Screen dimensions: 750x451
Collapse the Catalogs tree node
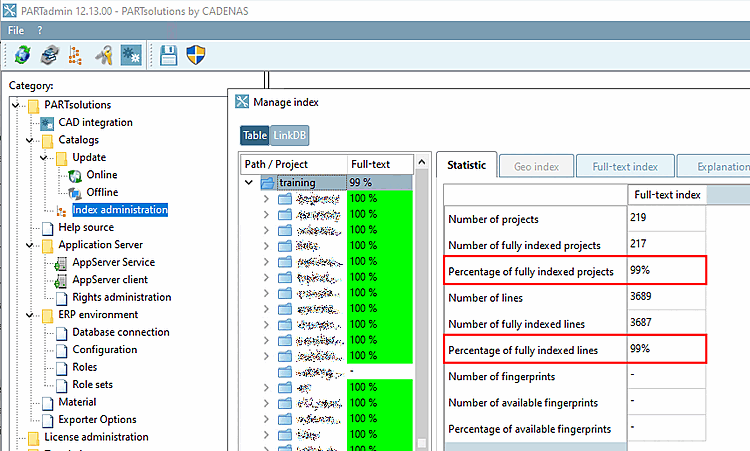click(30, 141)
